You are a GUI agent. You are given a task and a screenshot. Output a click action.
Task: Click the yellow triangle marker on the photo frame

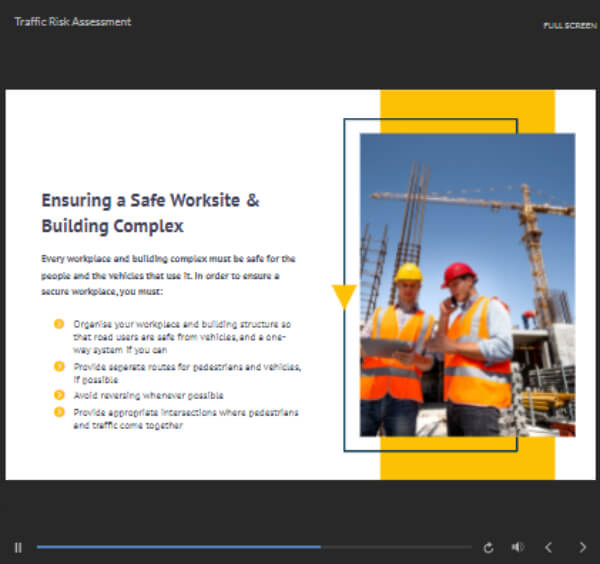point(344,296)
